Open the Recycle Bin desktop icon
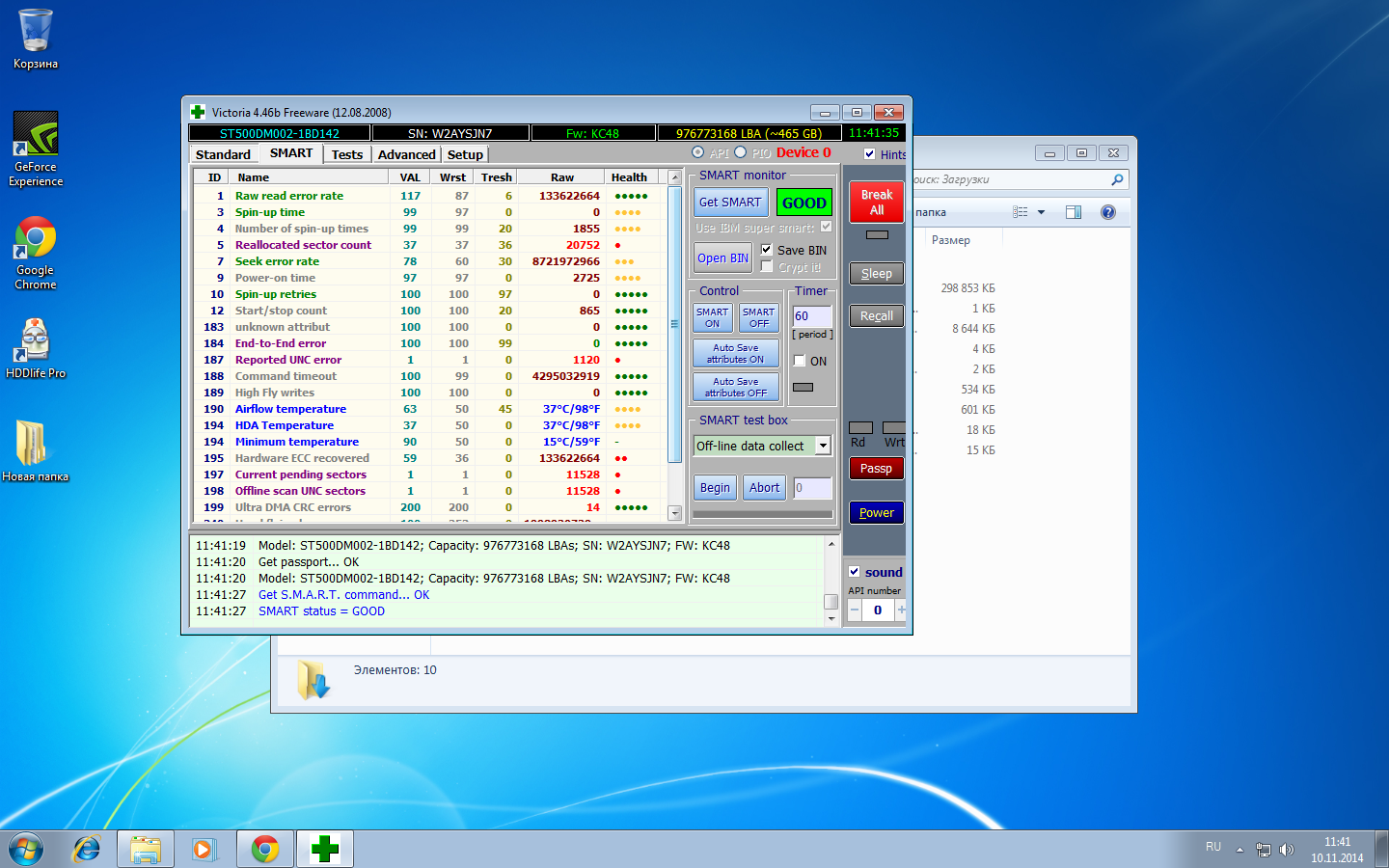 click(36, 40)
